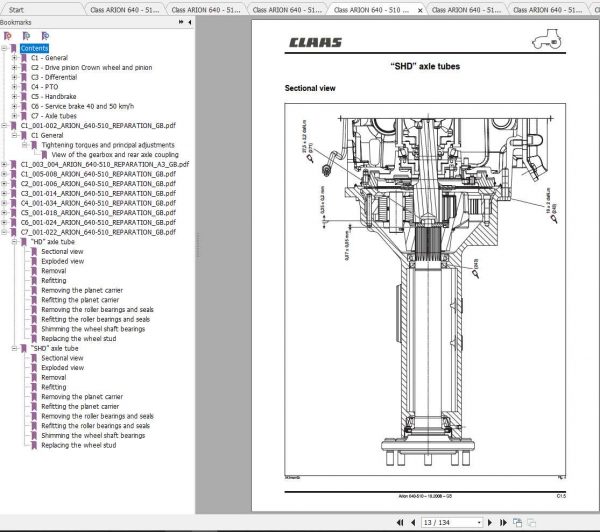600x532 pixels.
Task: Go to the previous page
Action: click(413, 522)
